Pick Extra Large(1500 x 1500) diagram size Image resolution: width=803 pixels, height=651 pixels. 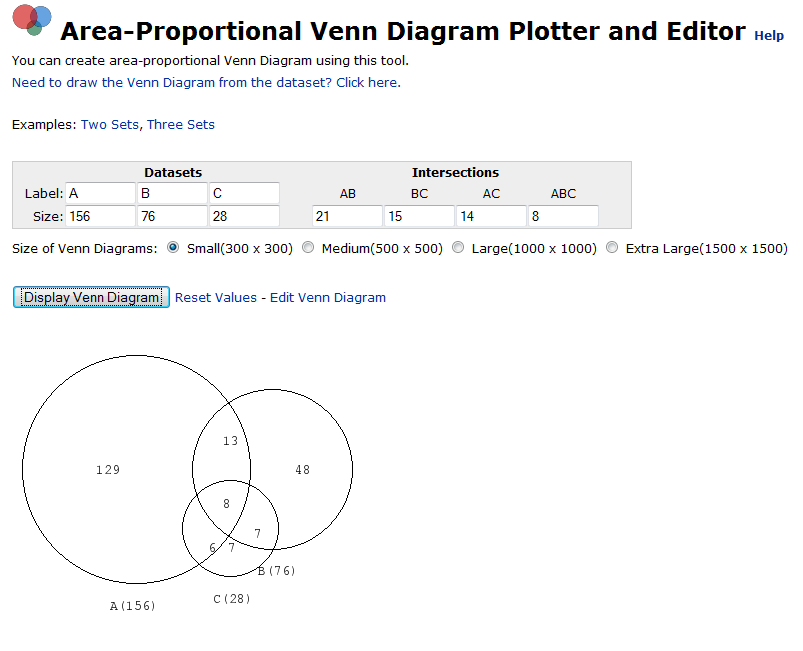(x=612, y=248)
